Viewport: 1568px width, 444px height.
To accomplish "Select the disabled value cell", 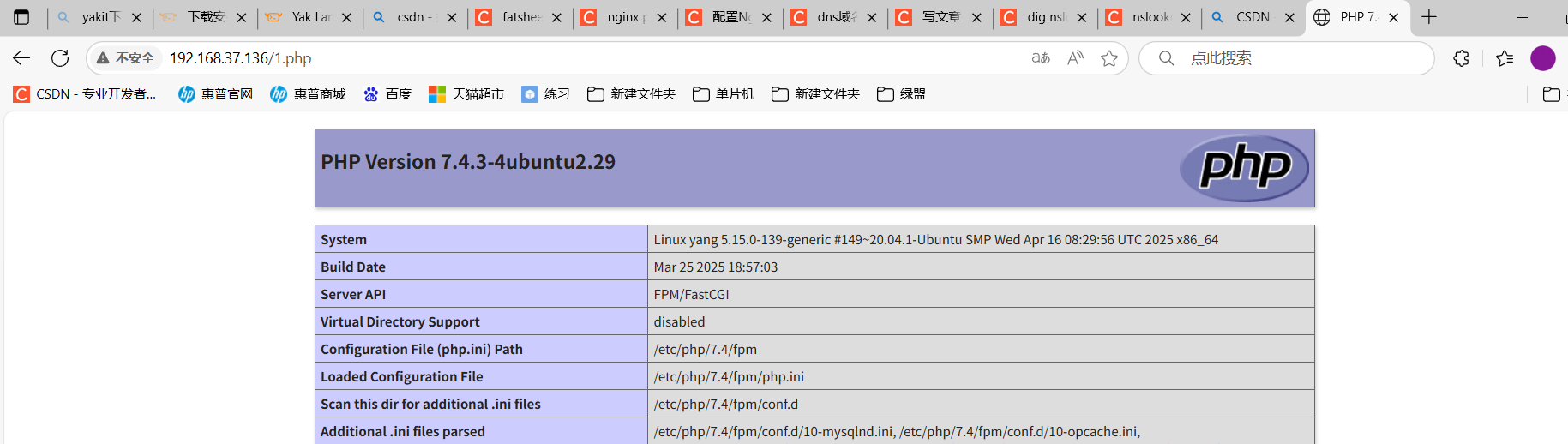I will click(981, 321).
